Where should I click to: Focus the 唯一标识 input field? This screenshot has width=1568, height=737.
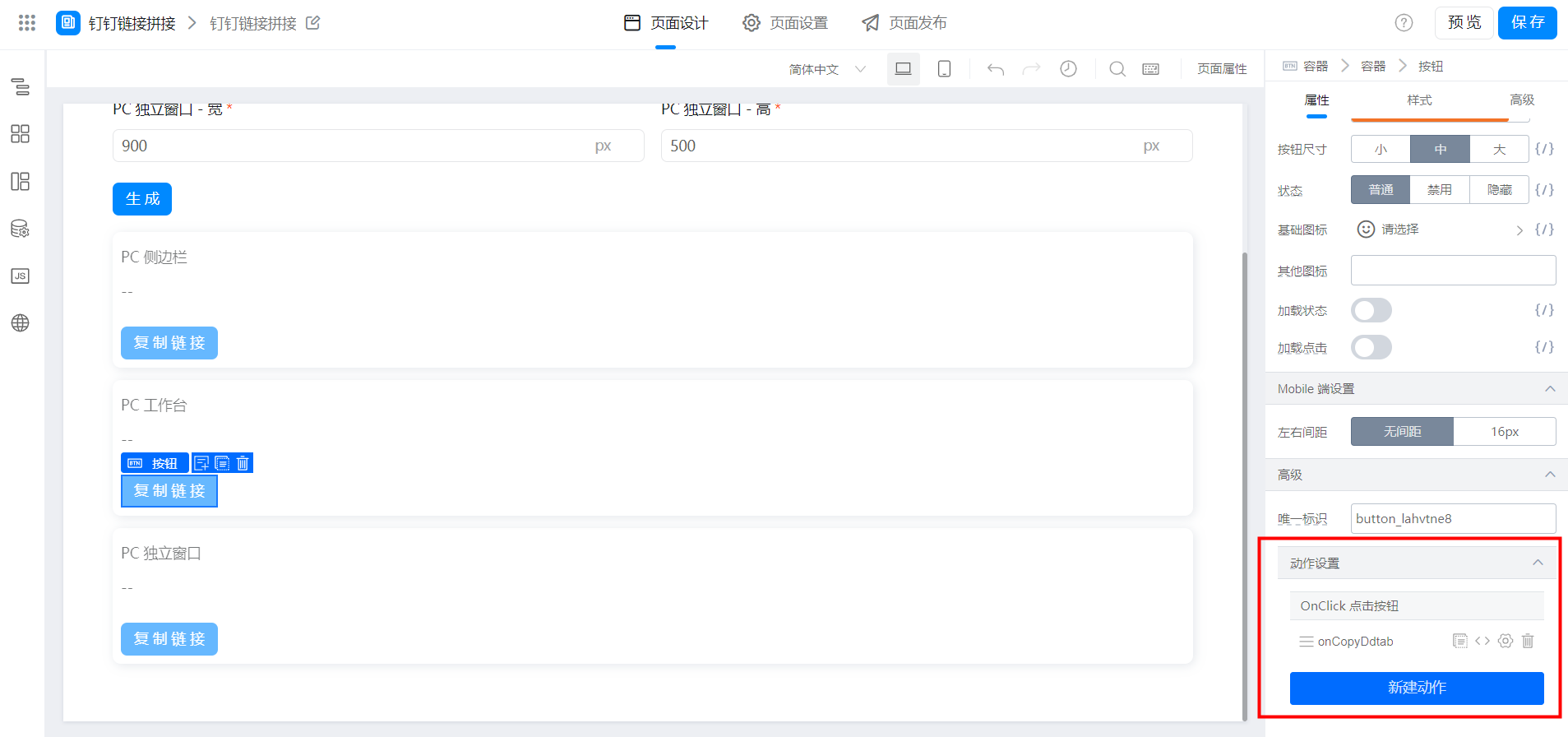click(x=1454, y=518)
